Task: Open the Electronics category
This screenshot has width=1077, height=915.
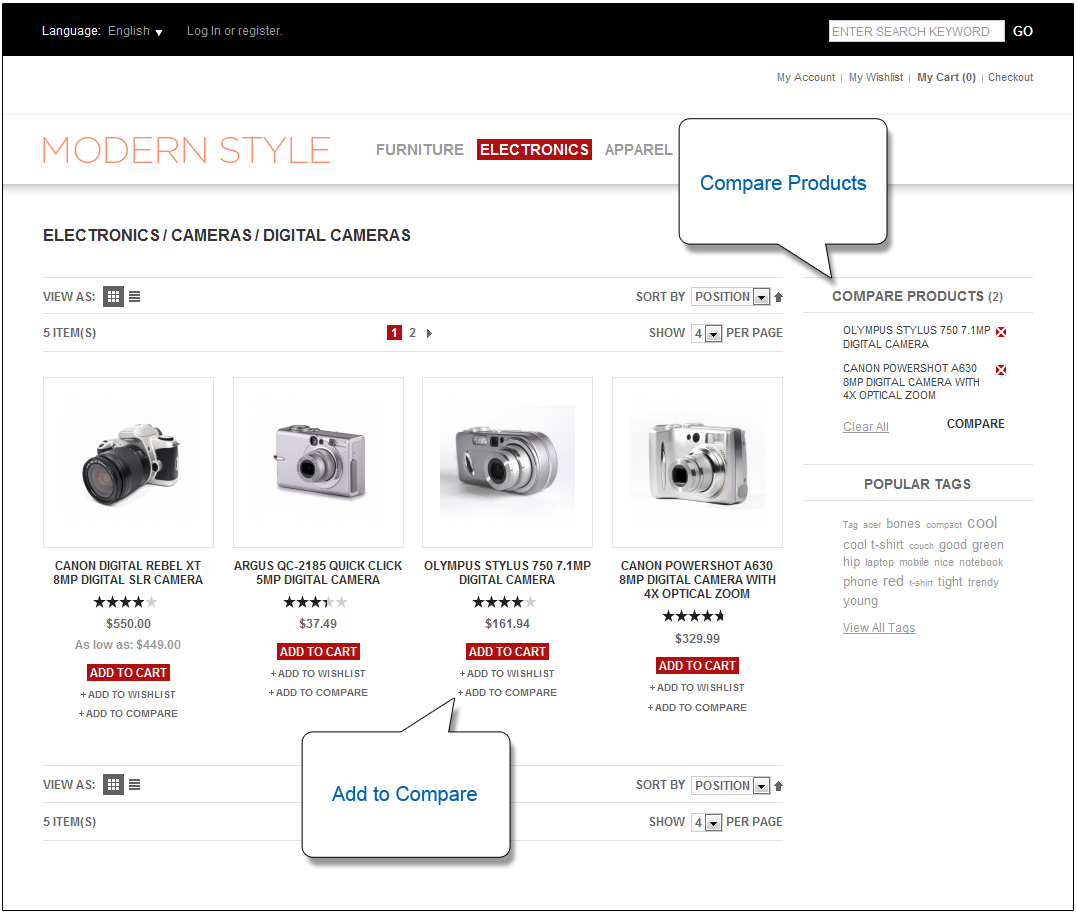Action: [x=534, y=150]
